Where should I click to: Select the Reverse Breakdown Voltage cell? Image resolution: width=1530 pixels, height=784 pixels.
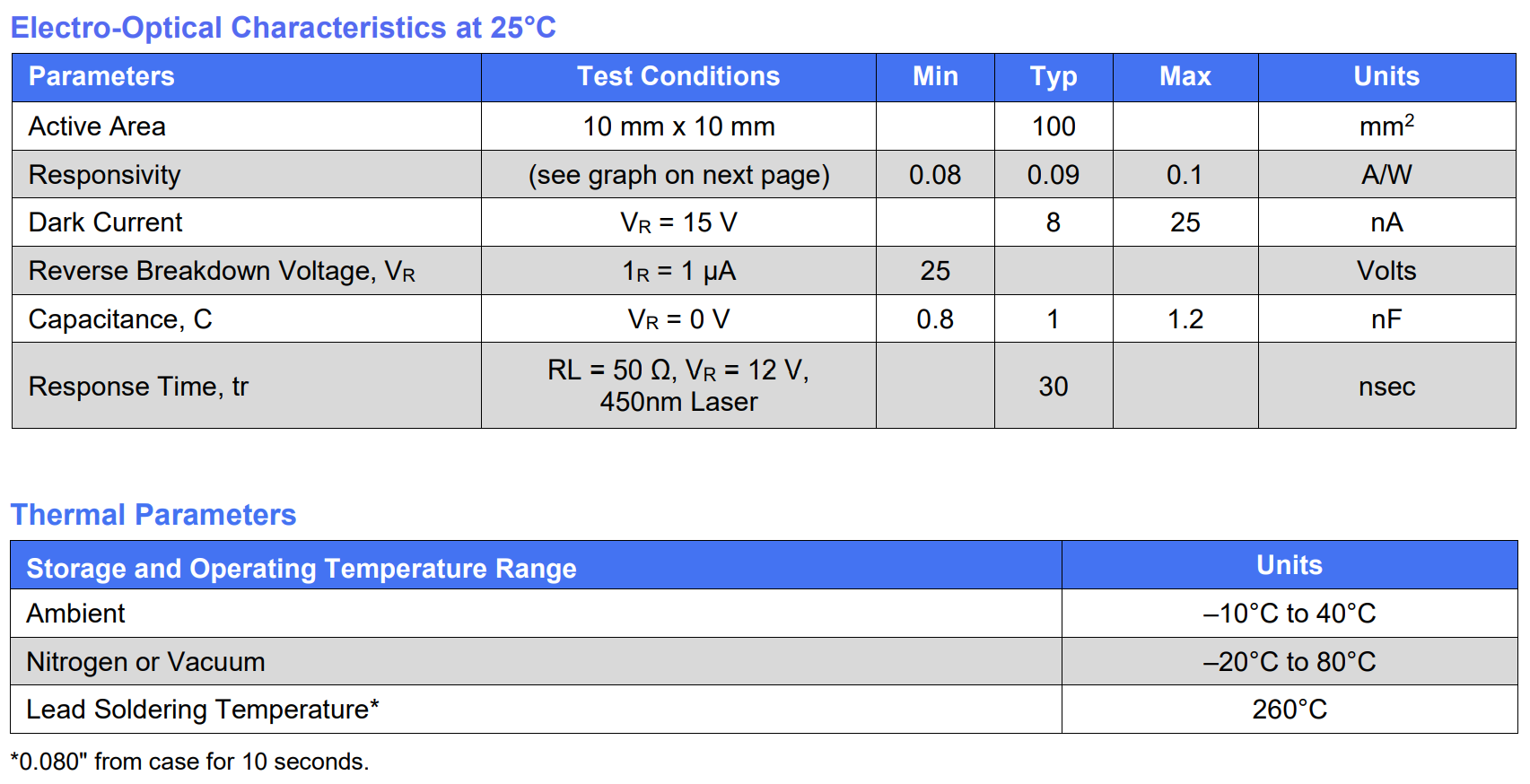click(222, 271)
